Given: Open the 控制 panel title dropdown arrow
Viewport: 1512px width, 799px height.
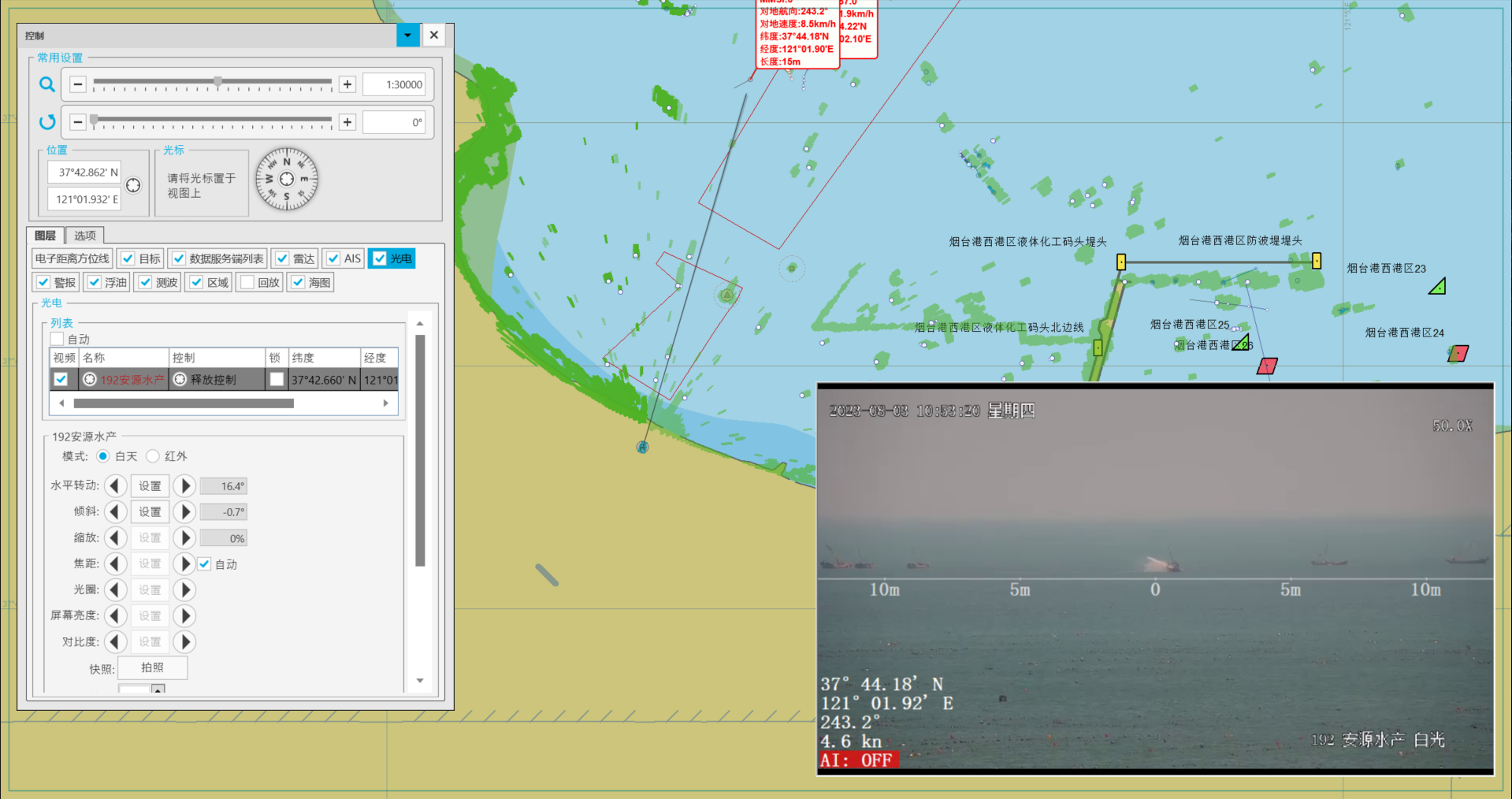Looking at the screenshot, I should coord(407,35).
